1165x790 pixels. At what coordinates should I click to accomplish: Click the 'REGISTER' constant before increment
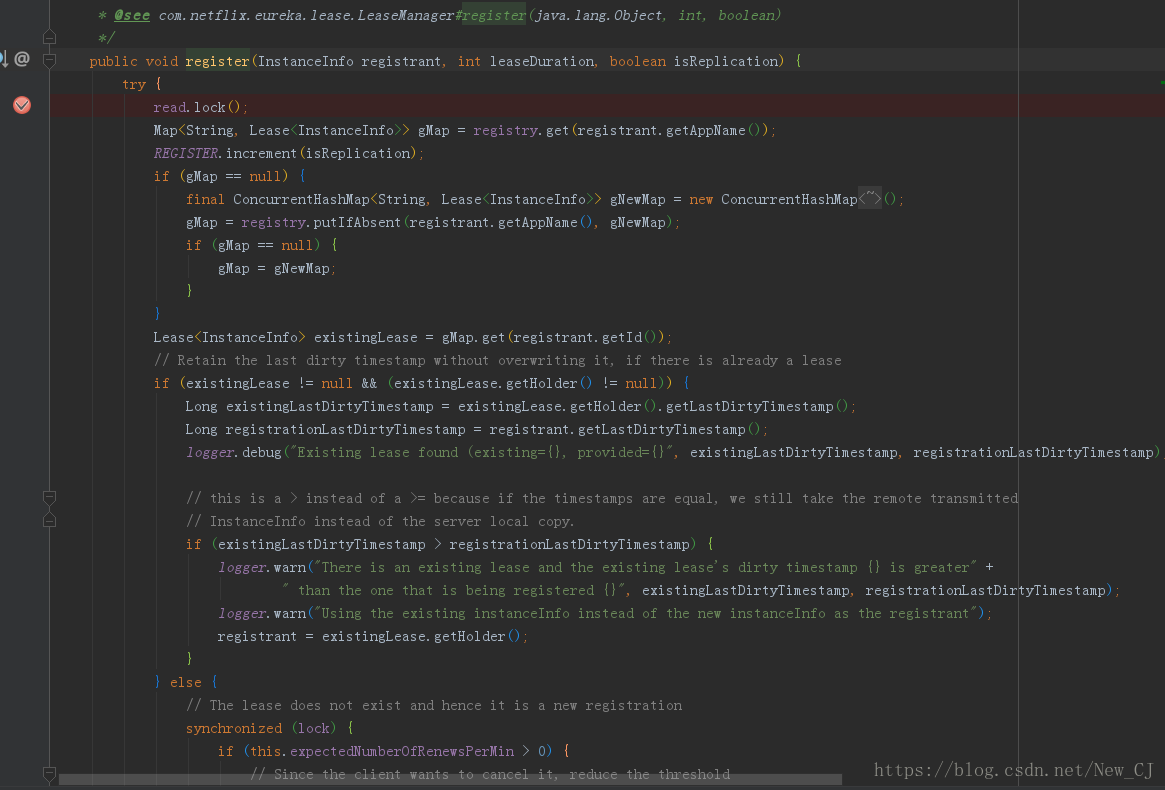pyautogui.click(x=186, y=153)
